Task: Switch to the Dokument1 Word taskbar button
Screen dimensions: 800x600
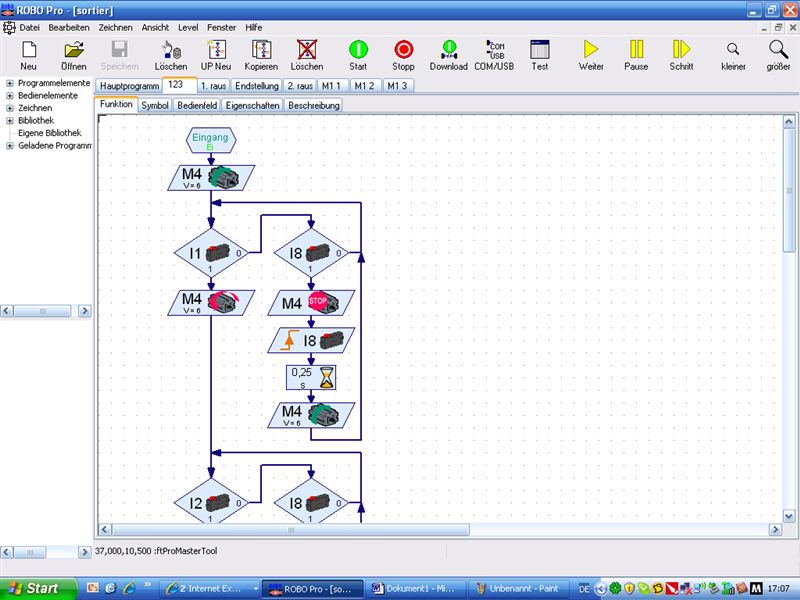Action: tap(415, 589)
